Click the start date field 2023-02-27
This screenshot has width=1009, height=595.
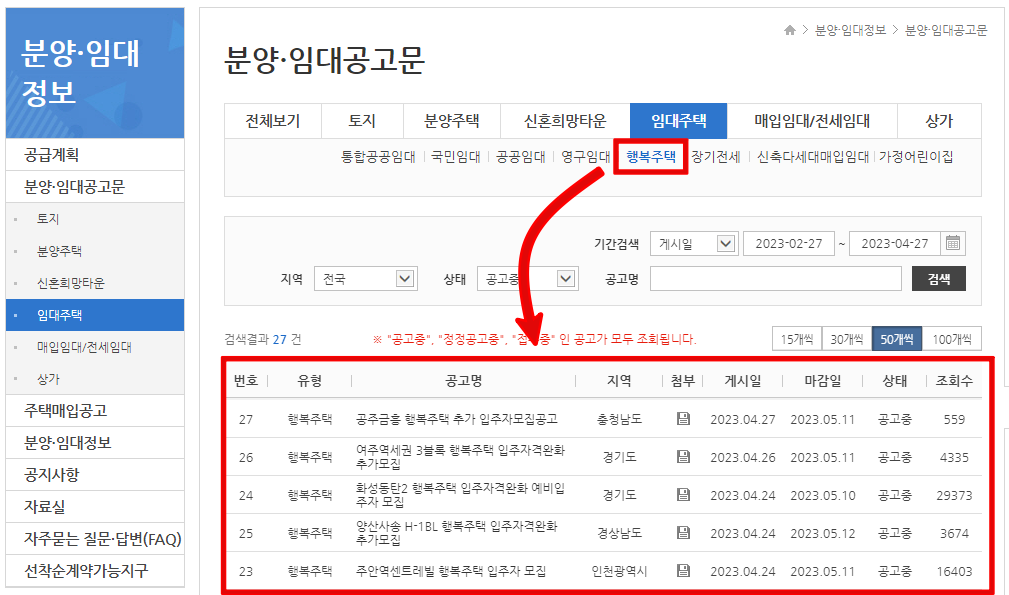click(789, 244)
